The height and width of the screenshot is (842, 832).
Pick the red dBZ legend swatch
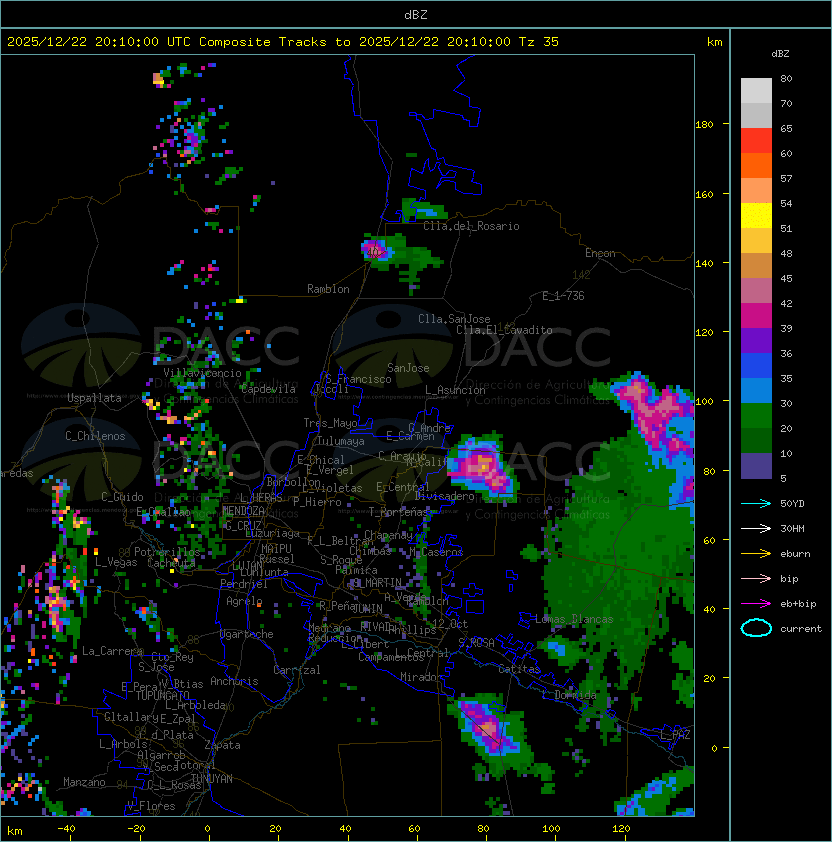pyautogui.click(x=756, y=140)
